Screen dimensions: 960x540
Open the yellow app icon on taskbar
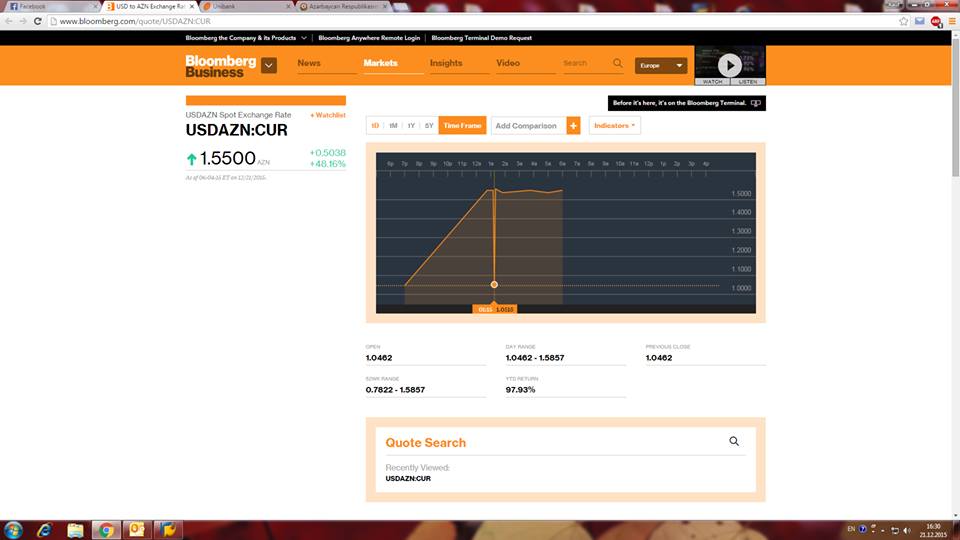click(168, 530)
